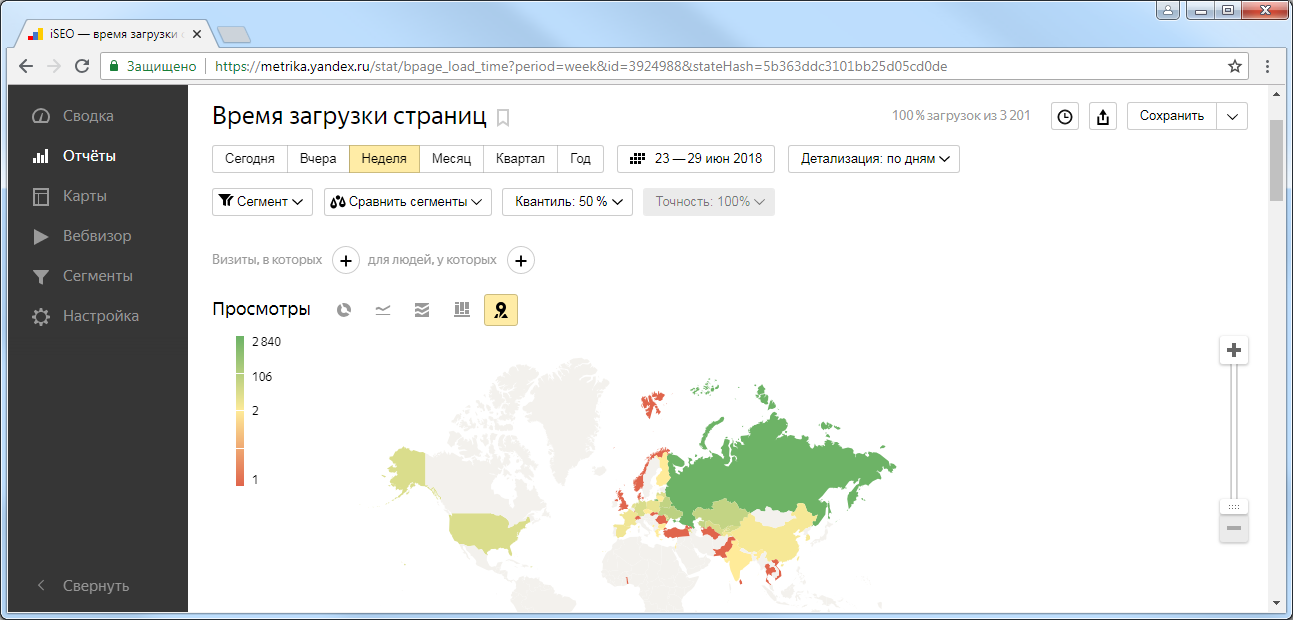The image size is (1293, 620).
Task: Open the Сегмент dropdown
Action: point(262,202)
